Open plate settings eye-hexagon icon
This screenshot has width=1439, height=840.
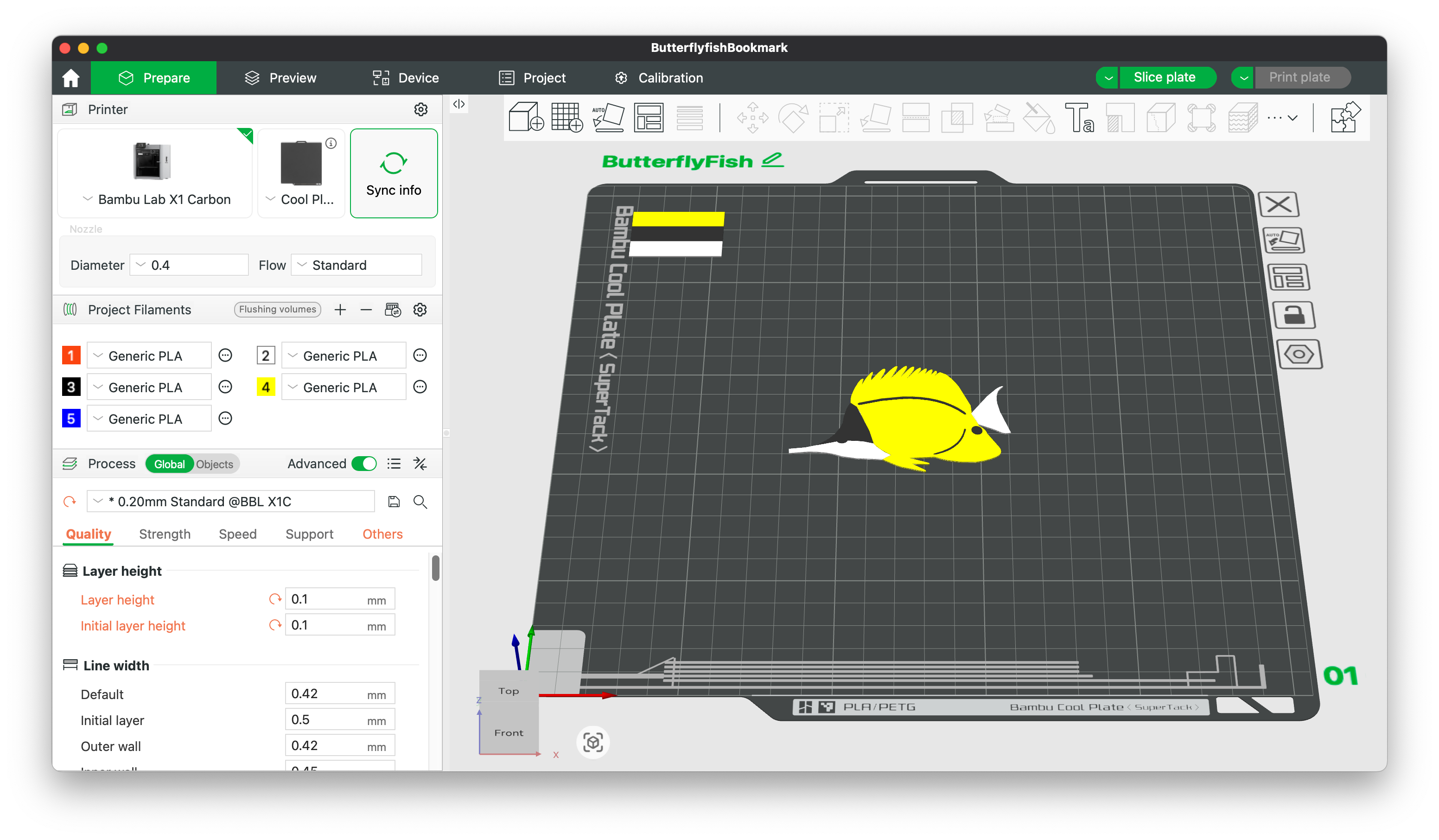tap(1299, 355)
